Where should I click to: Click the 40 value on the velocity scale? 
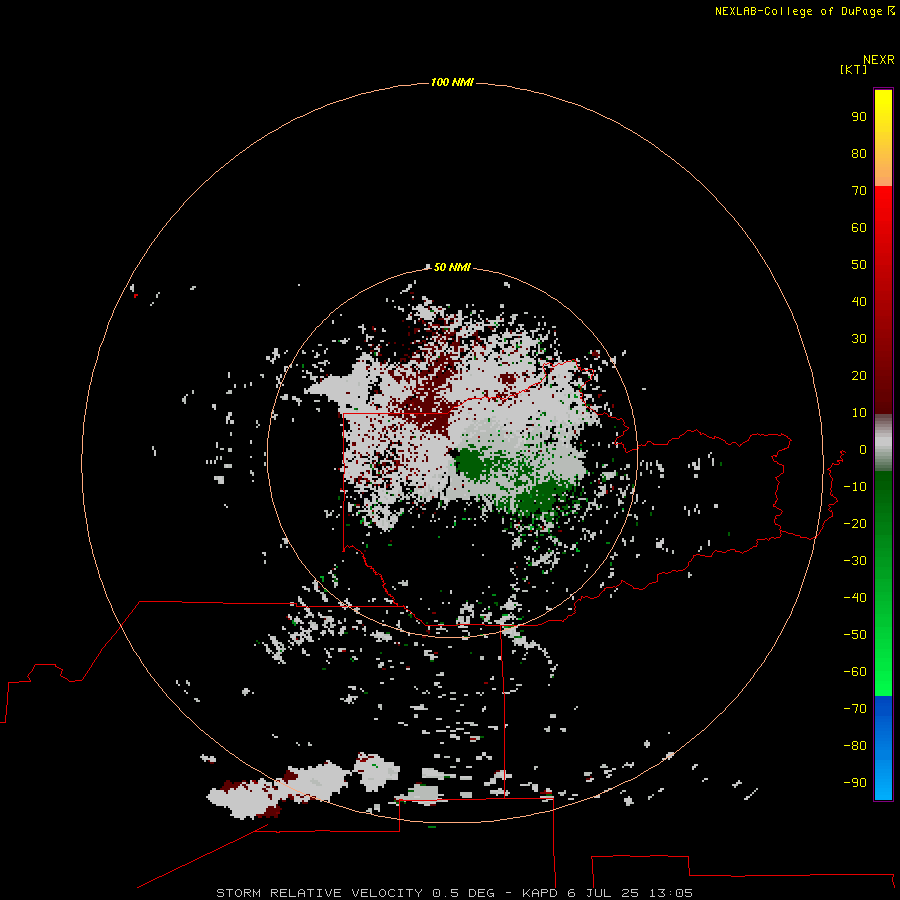[859, 301]
